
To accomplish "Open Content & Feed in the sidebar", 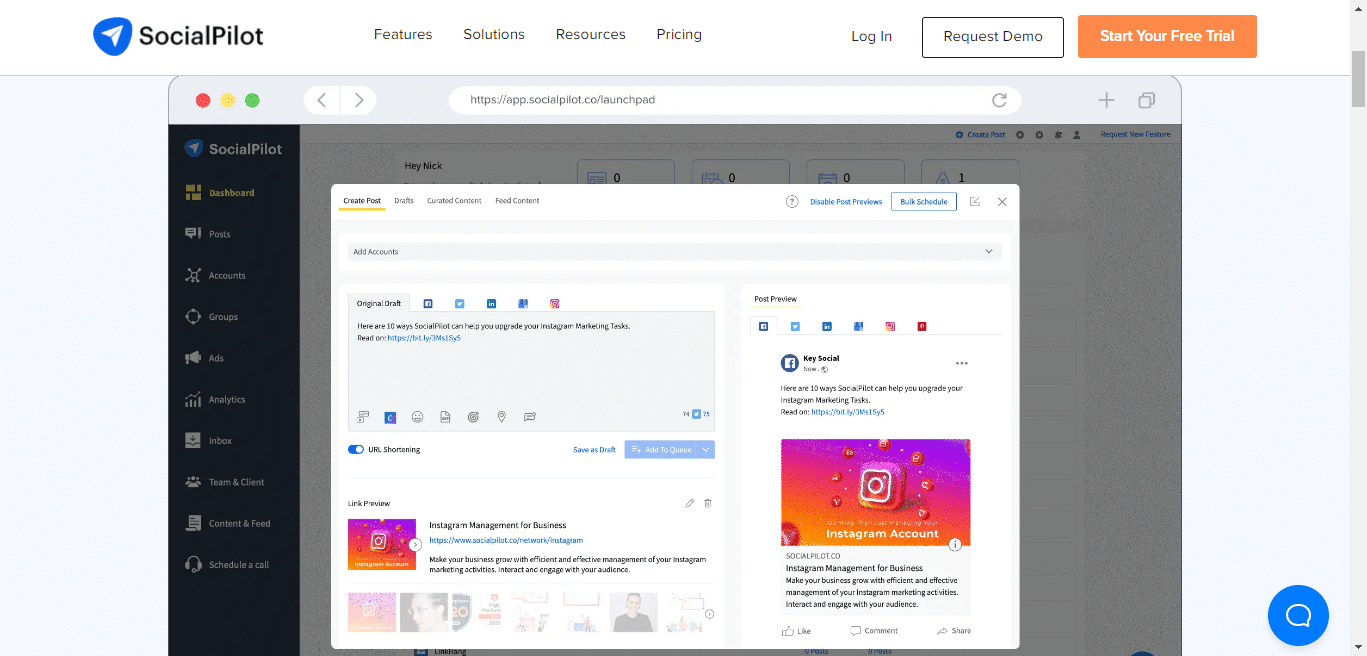I will pos(228,523).
